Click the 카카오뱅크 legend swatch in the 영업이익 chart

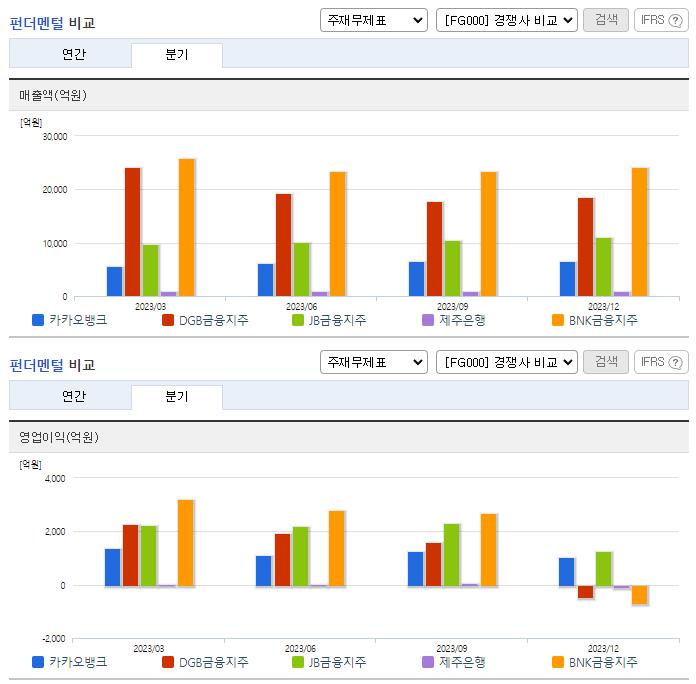(38, 662)
